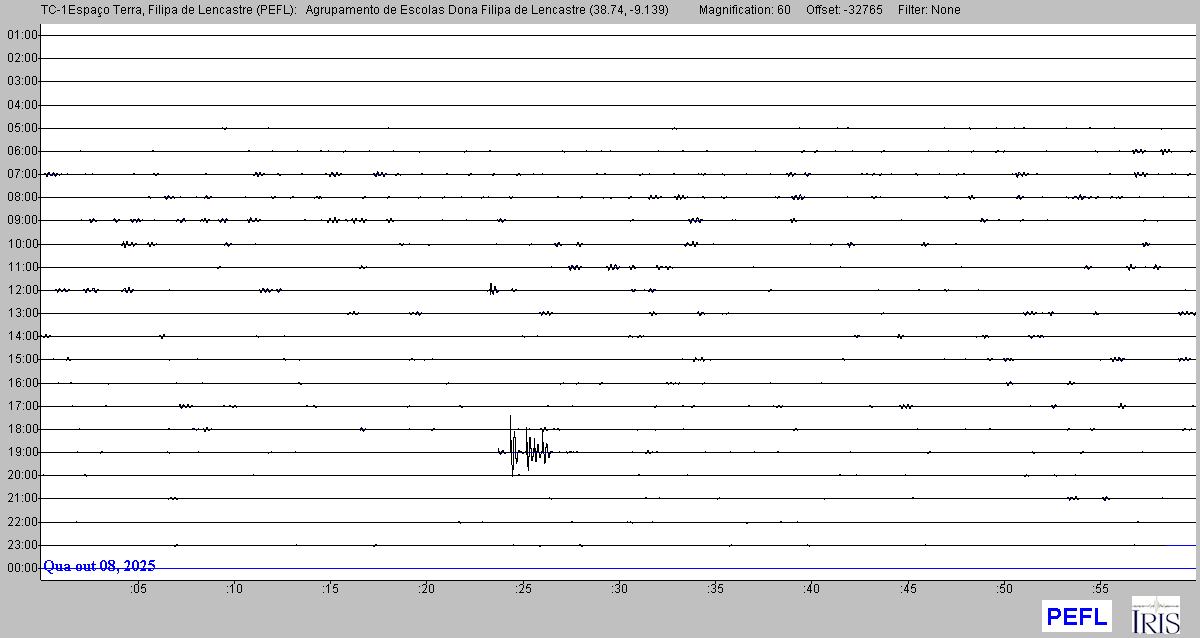Click the Magnification: 60 header text

[744, 10]
